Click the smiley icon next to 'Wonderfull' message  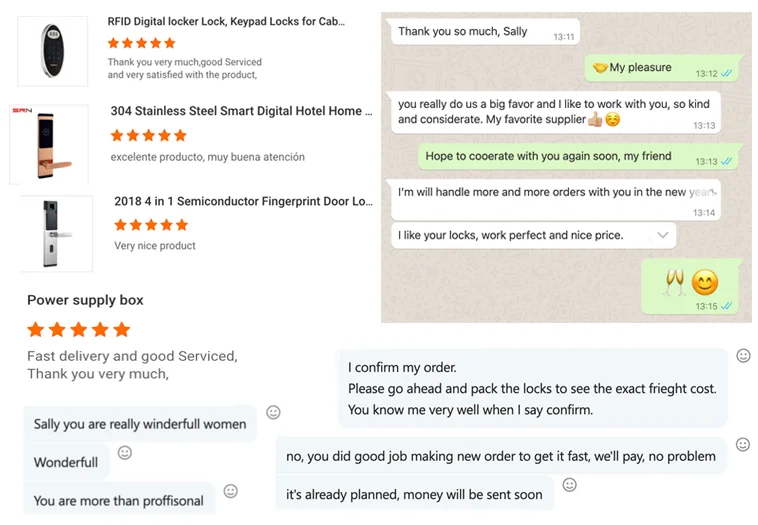[x=125, y=453]
